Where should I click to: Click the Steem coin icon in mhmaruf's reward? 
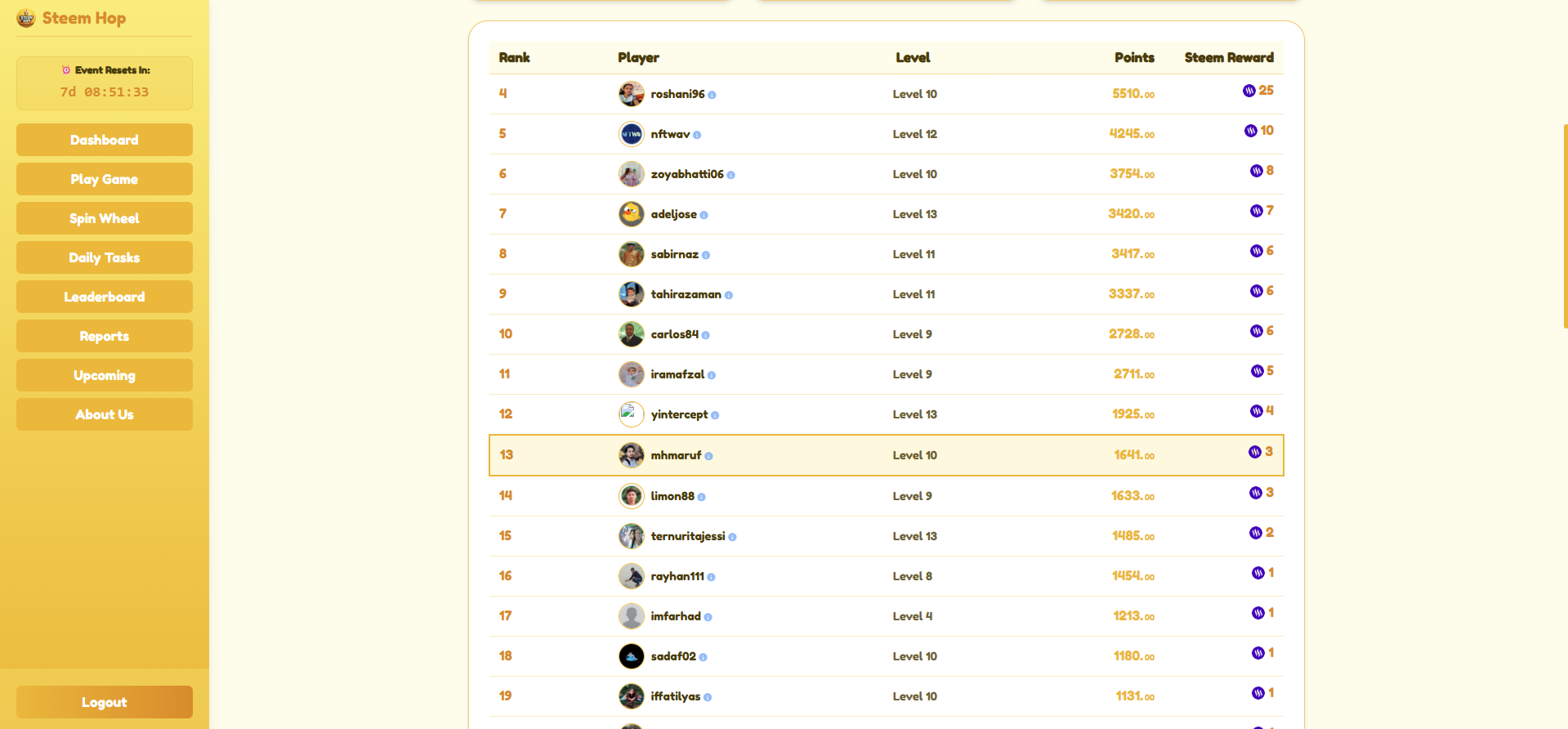[x=1255, y=452]
